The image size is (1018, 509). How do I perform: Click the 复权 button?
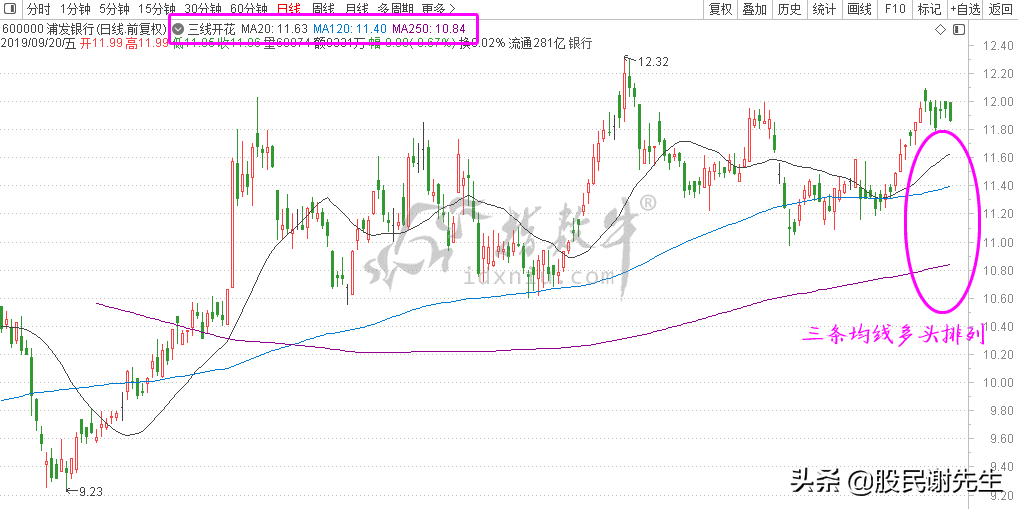pyautogui.click(x=721, y=9)
